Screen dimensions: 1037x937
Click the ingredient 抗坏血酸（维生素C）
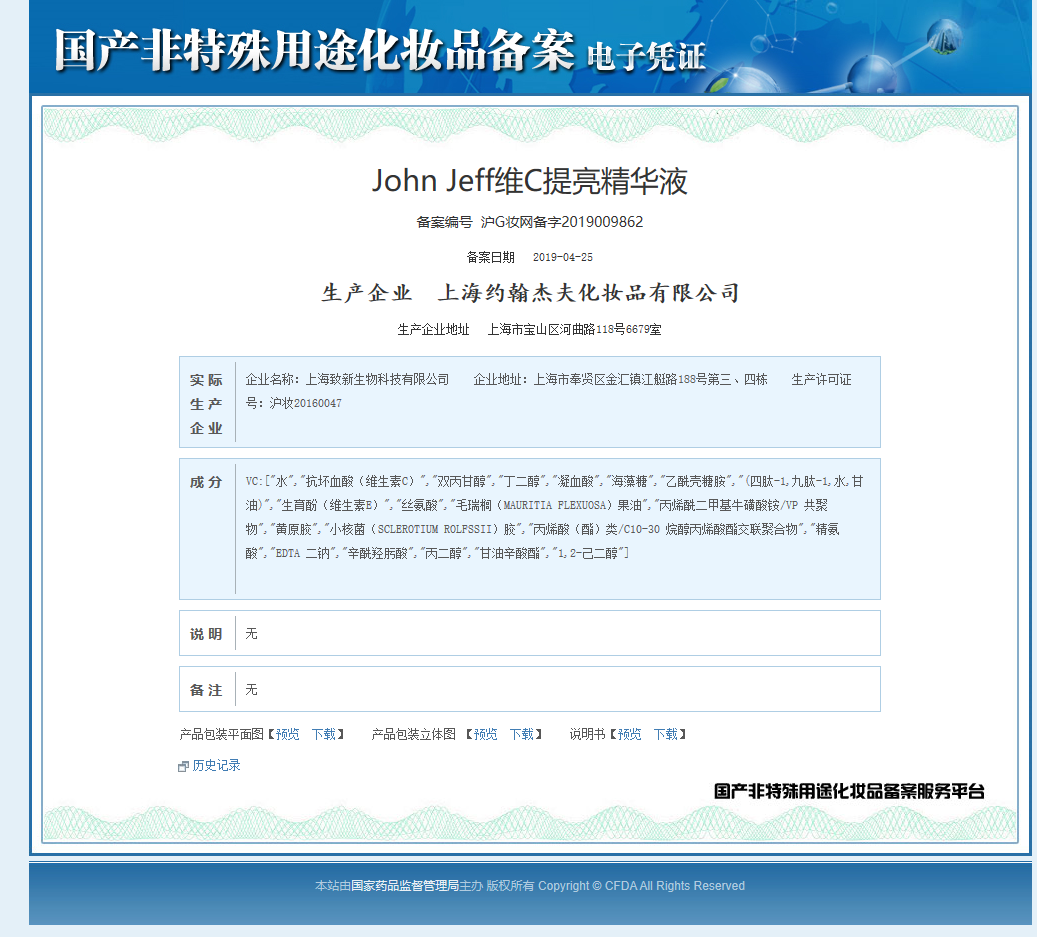364,481
